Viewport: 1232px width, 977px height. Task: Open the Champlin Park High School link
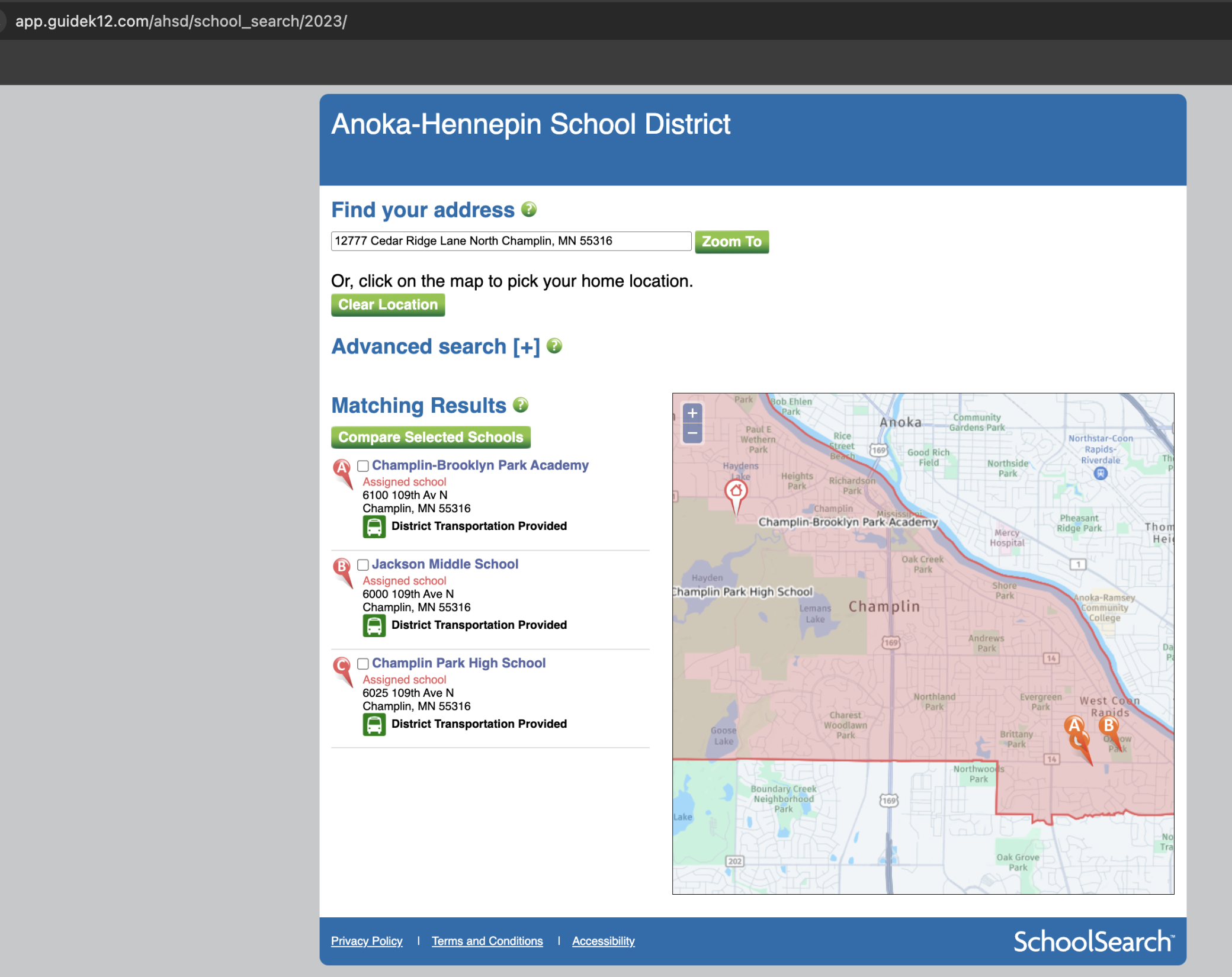(458, 663)
